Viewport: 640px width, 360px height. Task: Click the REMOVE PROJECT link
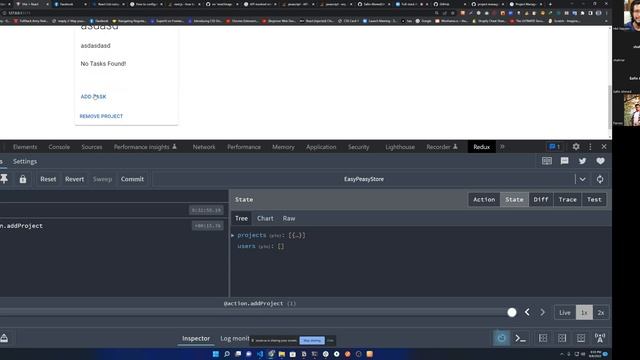(x=101, y=116)
